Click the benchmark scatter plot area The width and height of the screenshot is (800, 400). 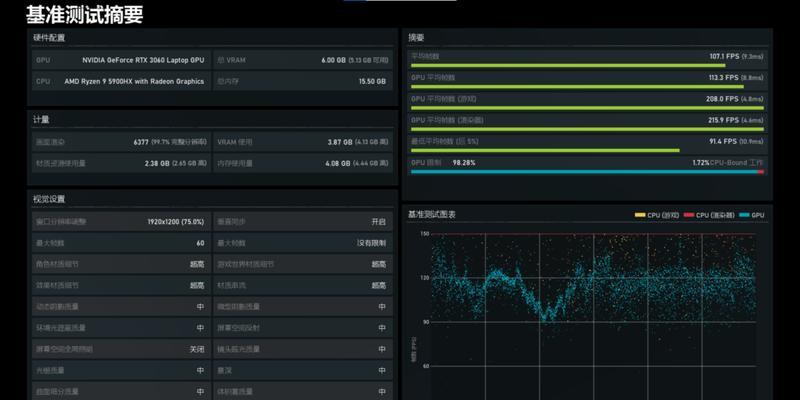point(593,316)
